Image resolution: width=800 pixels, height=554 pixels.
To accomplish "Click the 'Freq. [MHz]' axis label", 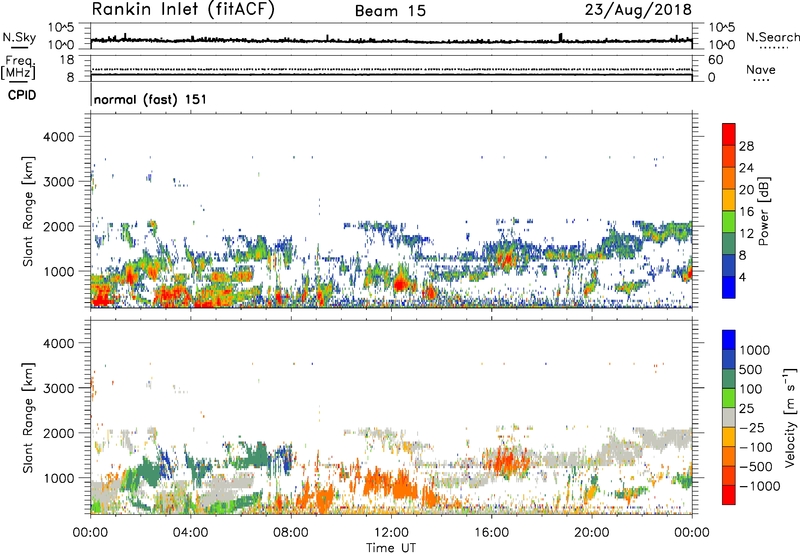I will coord(18,68).
